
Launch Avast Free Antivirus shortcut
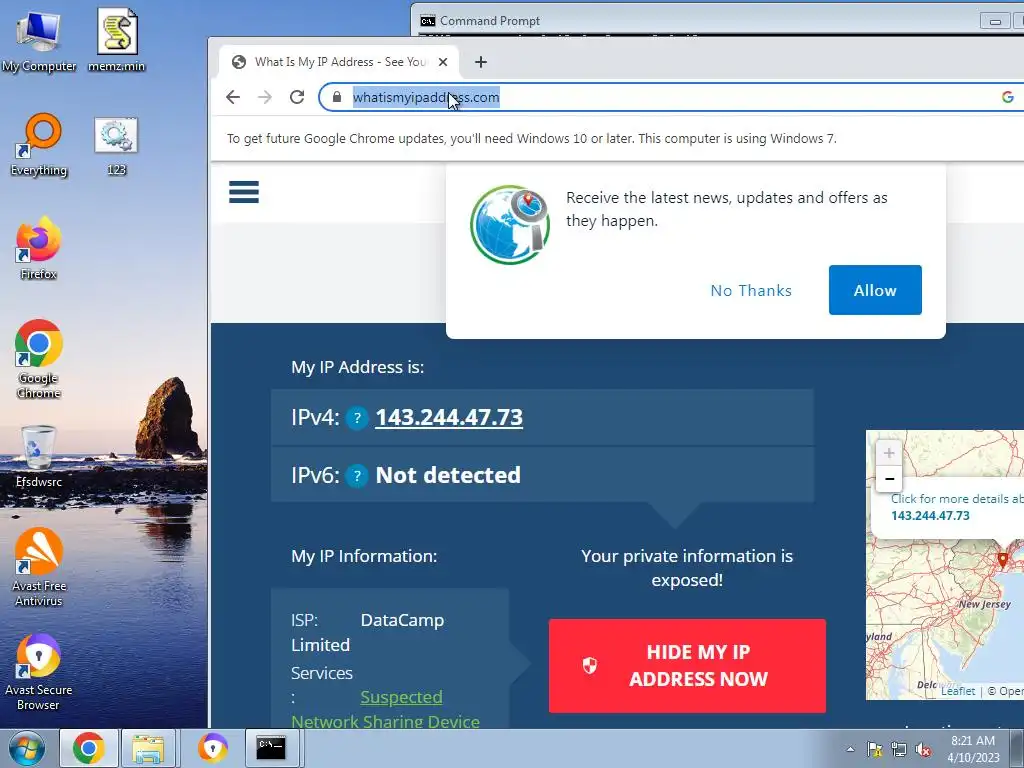coord(39,567)
